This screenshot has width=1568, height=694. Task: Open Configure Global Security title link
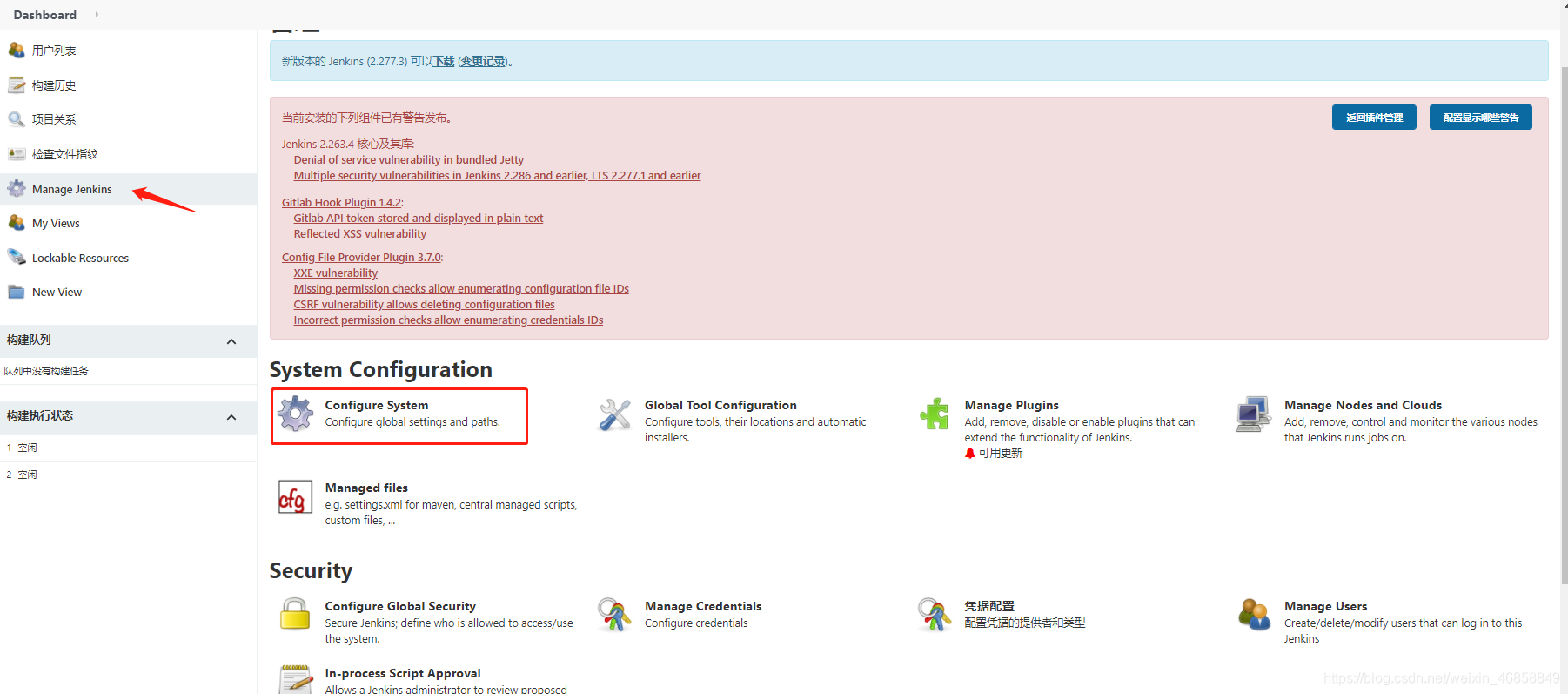[400, 606]
